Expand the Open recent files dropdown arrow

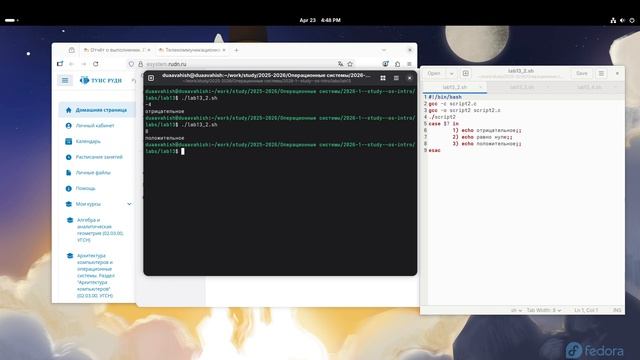(451, 73)
